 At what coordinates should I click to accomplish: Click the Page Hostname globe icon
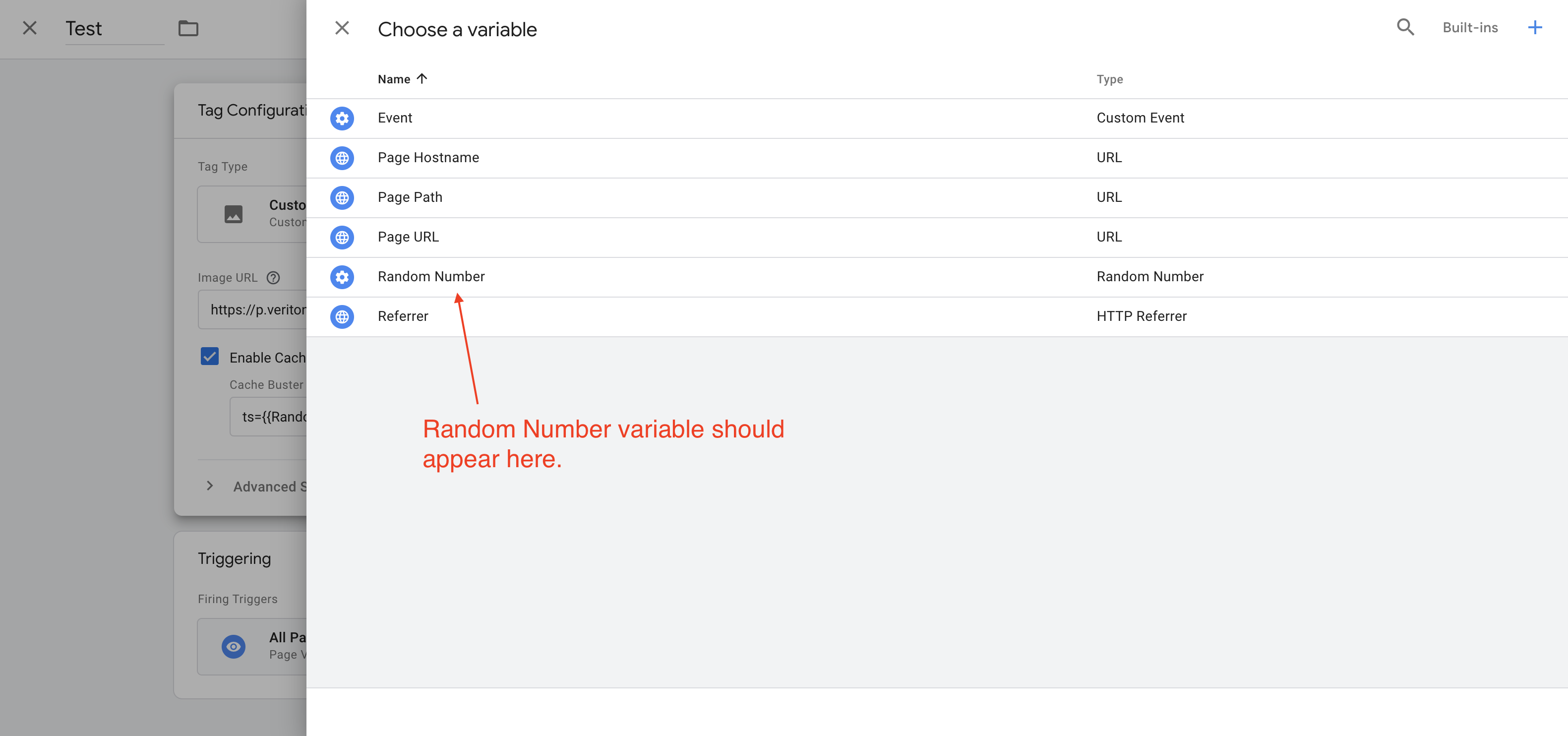(x=342, y=158)
